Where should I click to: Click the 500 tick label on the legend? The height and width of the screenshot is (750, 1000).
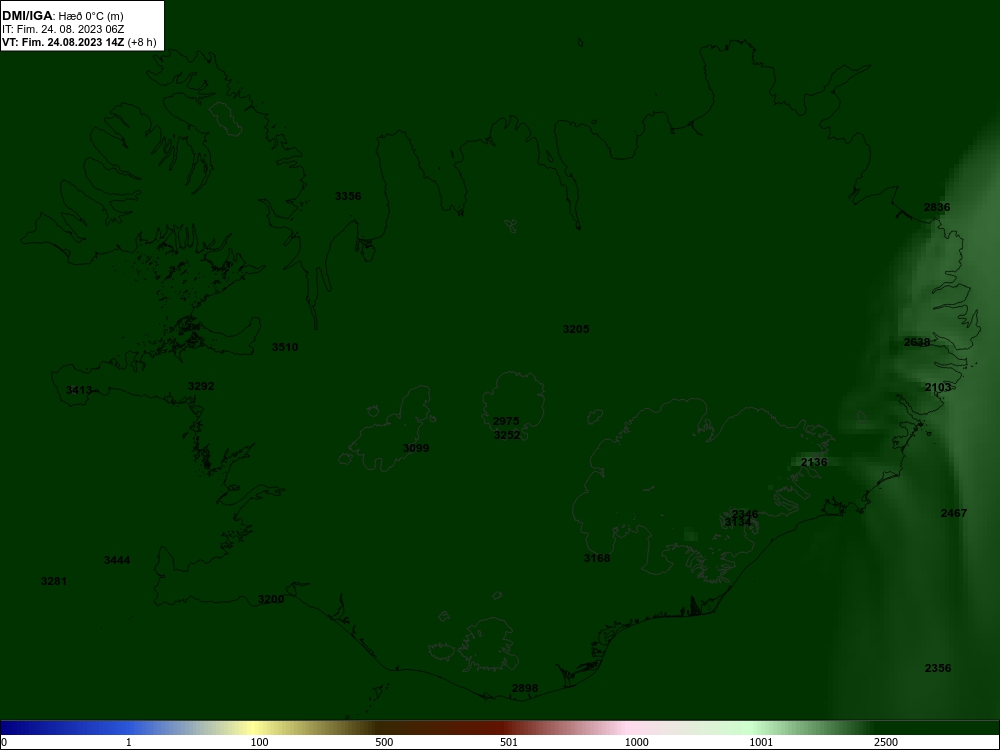384,742
